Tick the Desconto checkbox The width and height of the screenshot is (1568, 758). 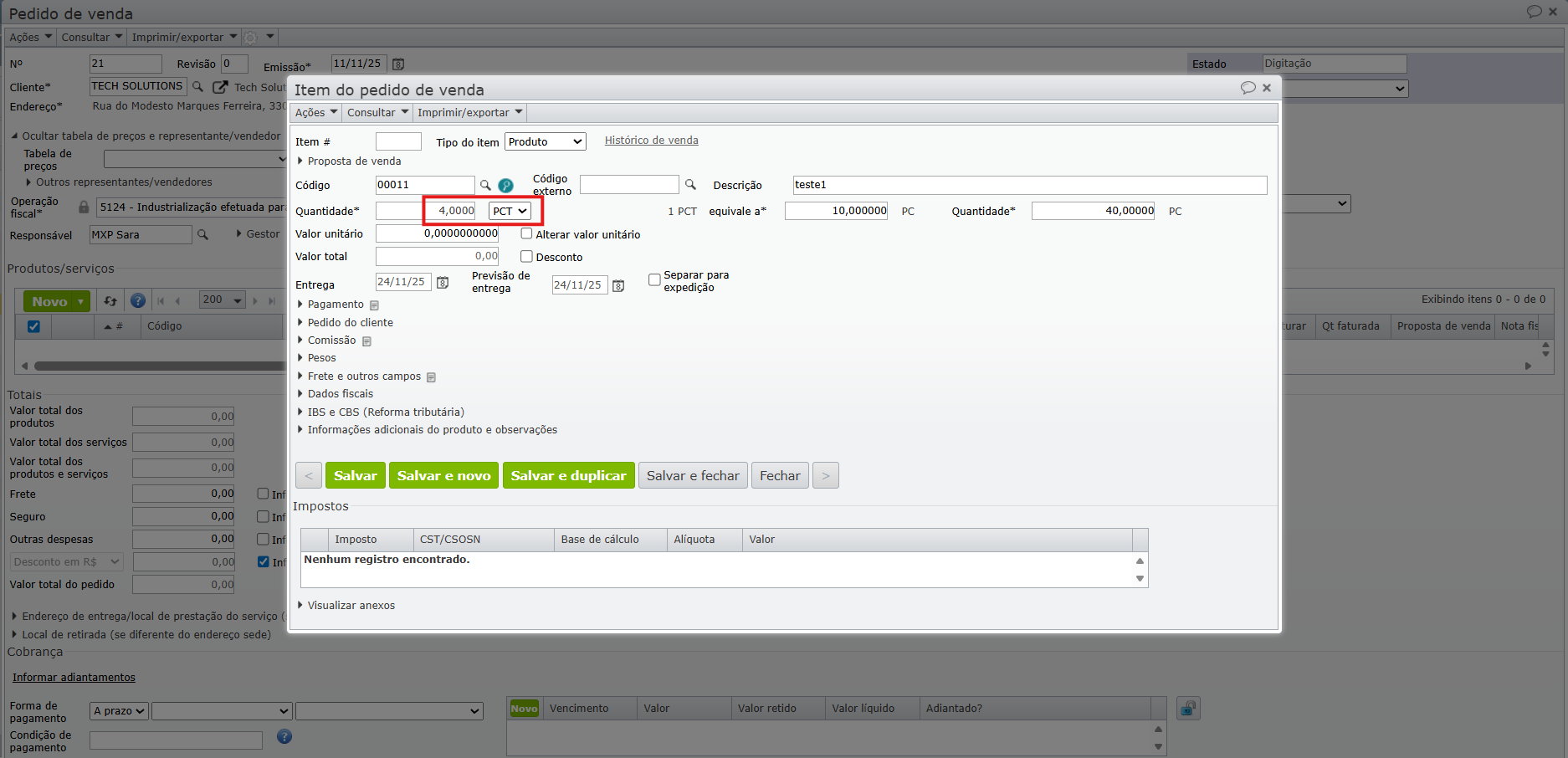tap(526, 257)
